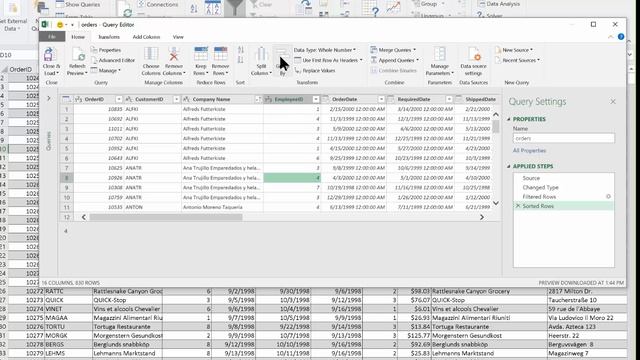
Task: Switch to the View tab
Action: pos(178,37)
